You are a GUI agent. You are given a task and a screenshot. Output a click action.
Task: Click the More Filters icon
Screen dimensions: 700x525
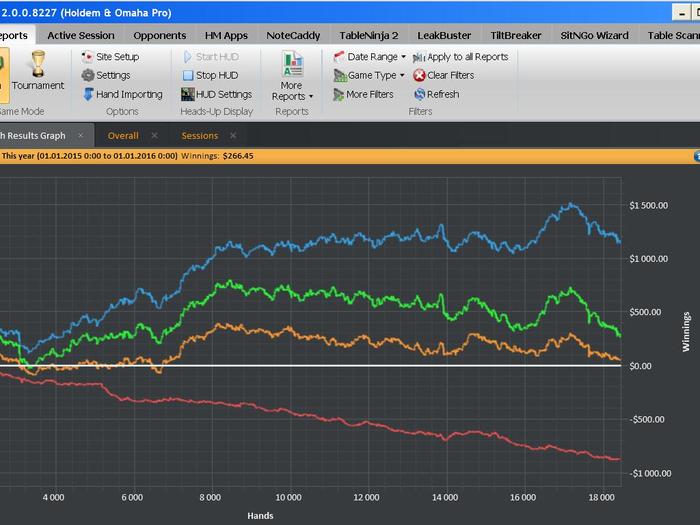pos(339,95)
